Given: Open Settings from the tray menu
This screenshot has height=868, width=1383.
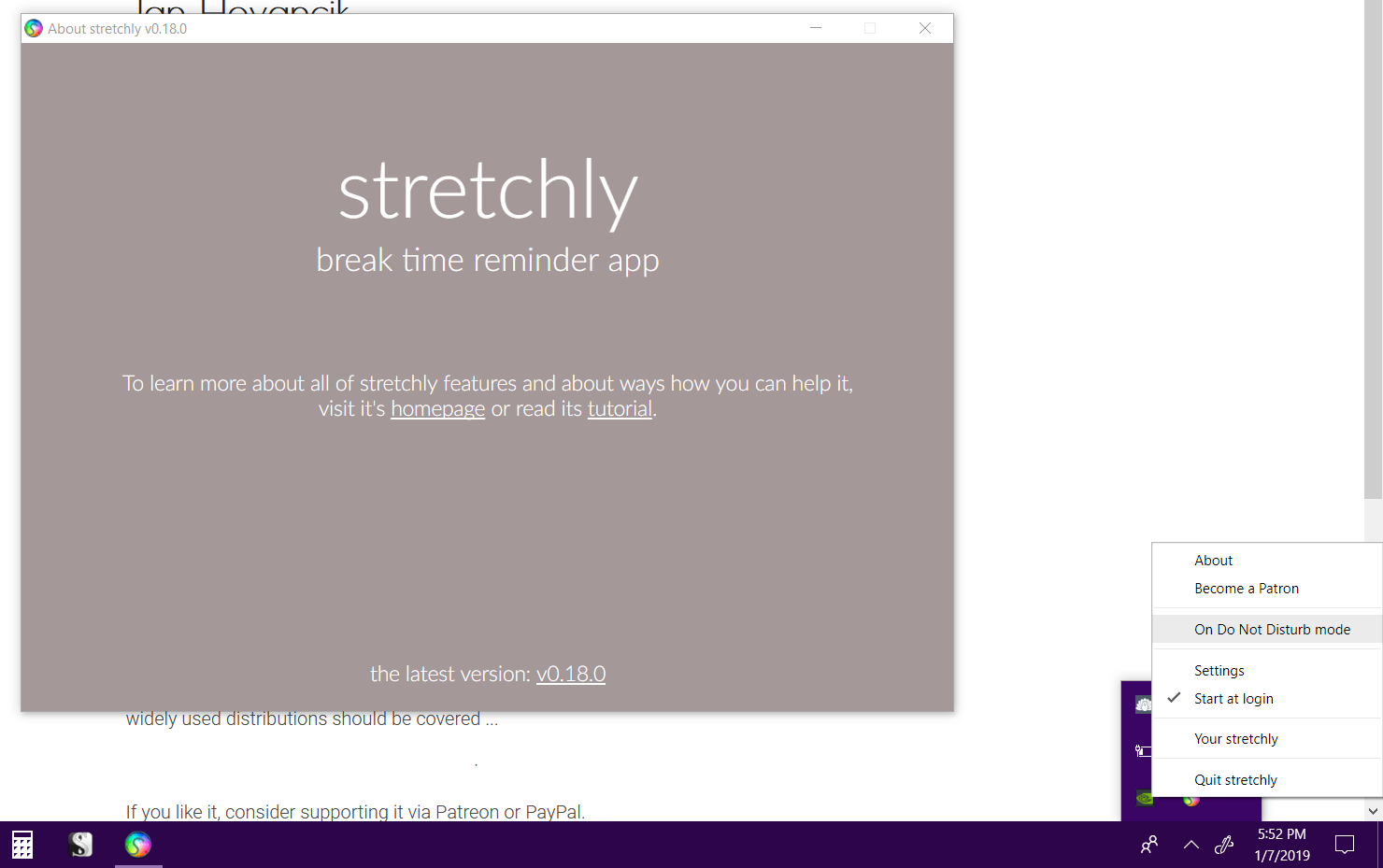Looking at the screenshot, I should tap(1267, 671).
